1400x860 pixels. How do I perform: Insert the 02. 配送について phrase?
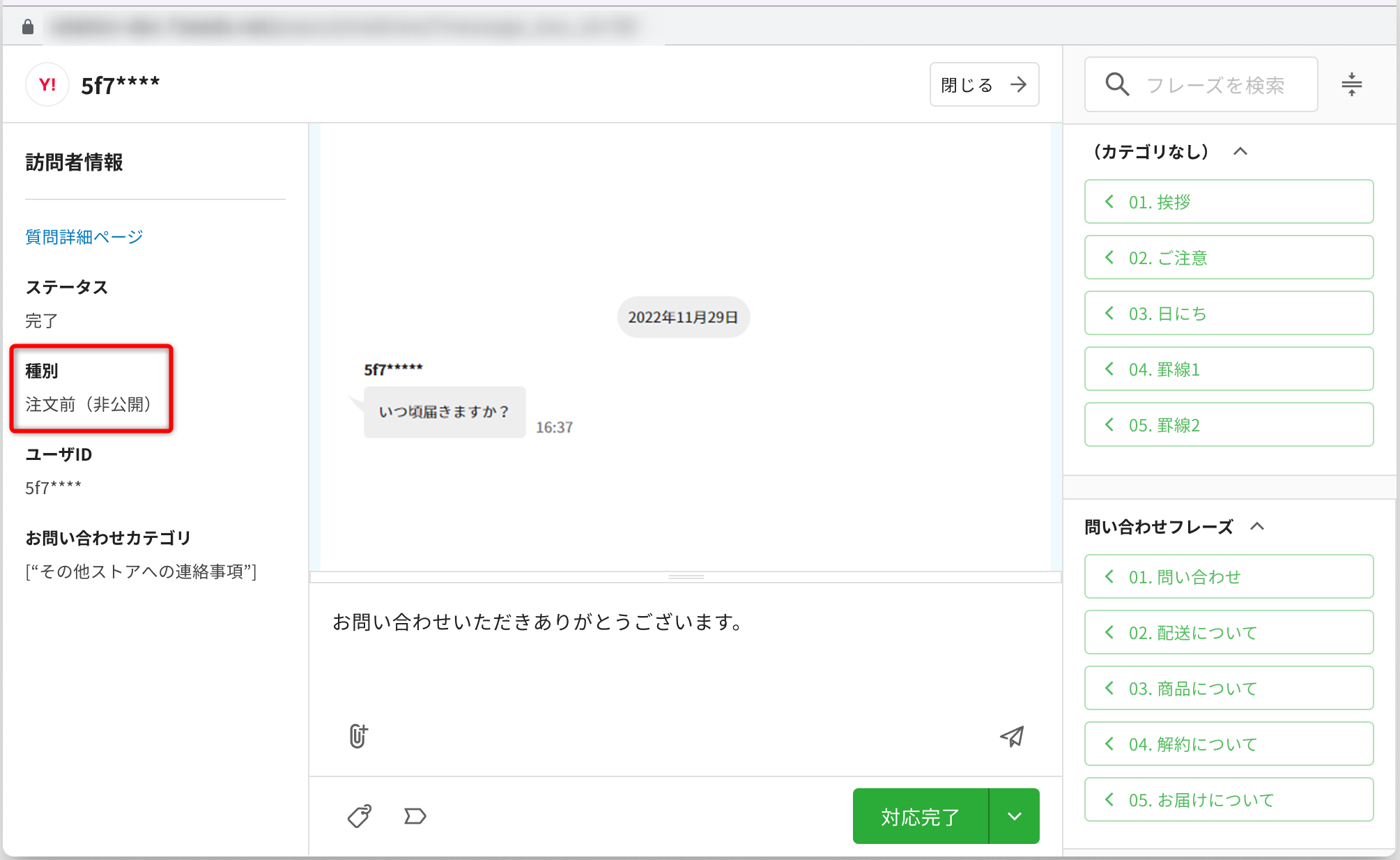1229,633
